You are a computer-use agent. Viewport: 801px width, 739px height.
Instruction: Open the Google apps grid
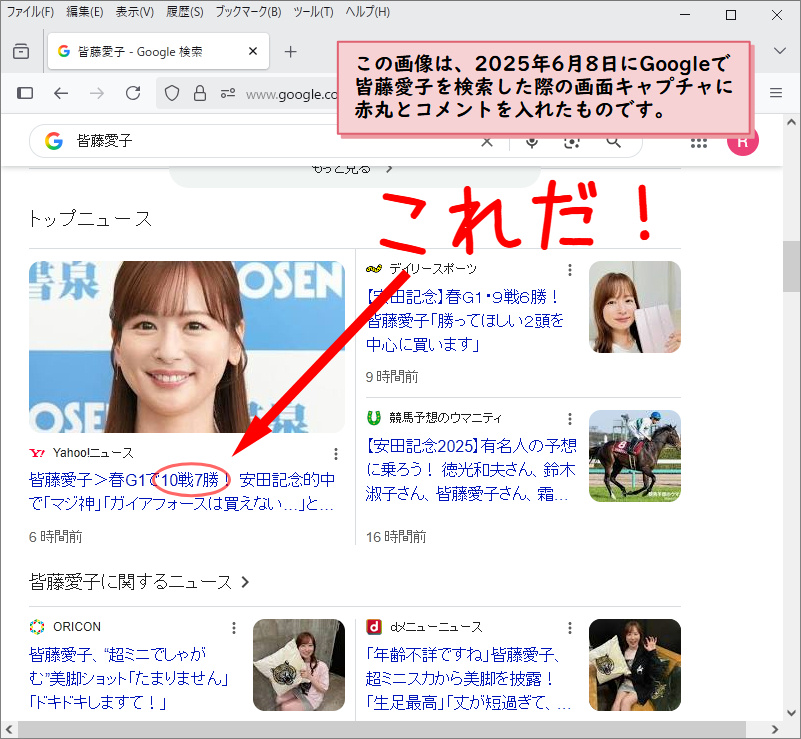click(x=698, y=143)
